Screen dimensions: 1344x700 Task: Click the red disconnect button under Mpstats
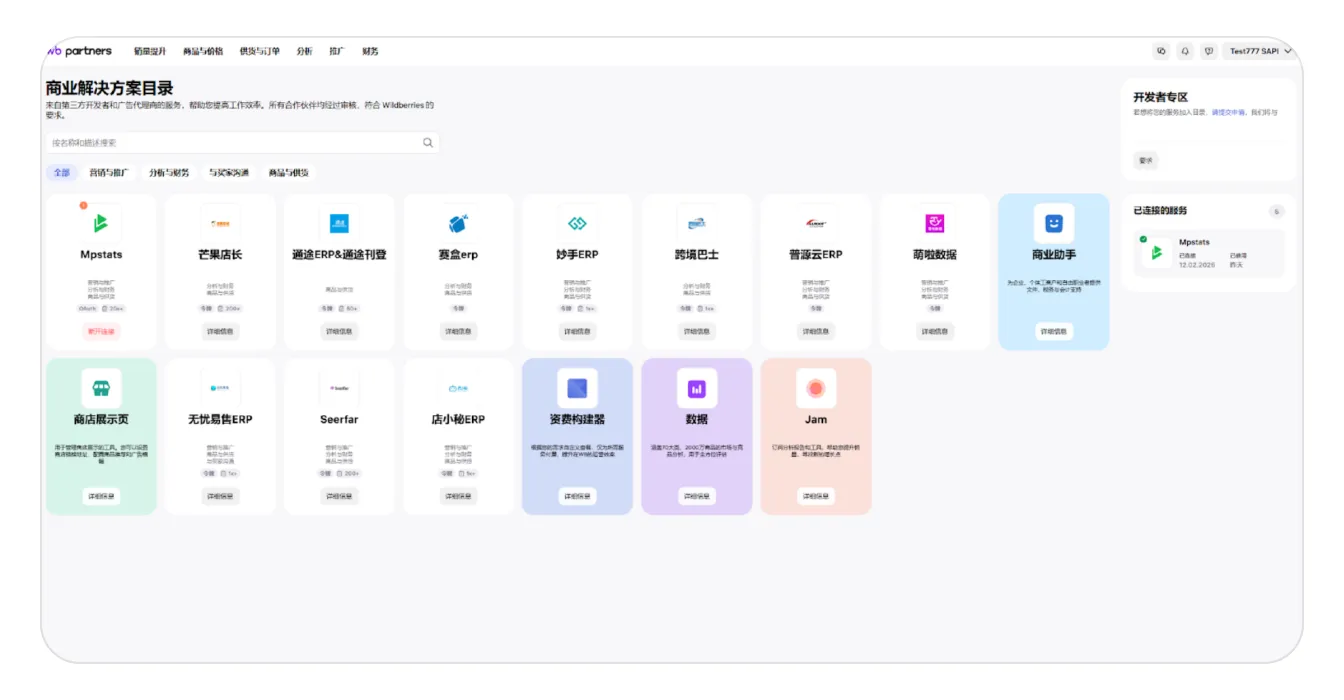click(x=101, y=331)
